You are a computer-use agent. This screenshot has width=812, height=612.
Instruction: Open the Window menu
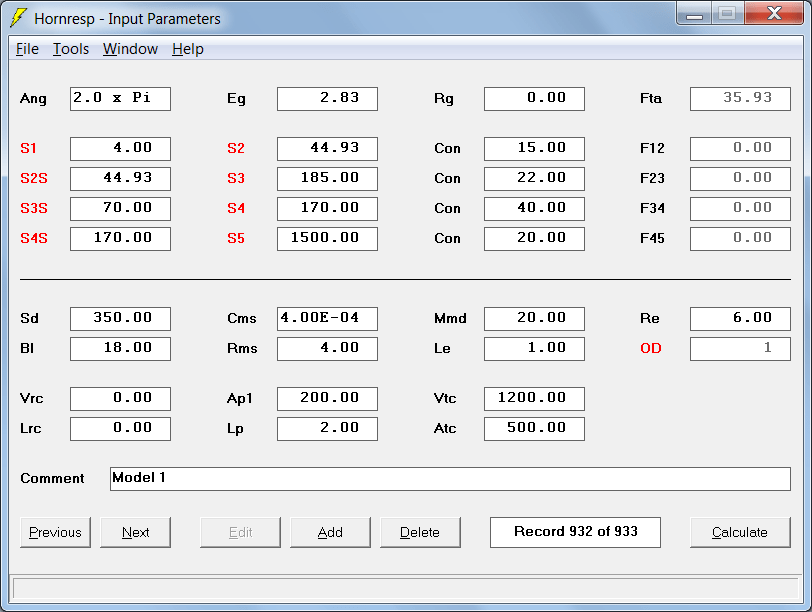point(130,49)
